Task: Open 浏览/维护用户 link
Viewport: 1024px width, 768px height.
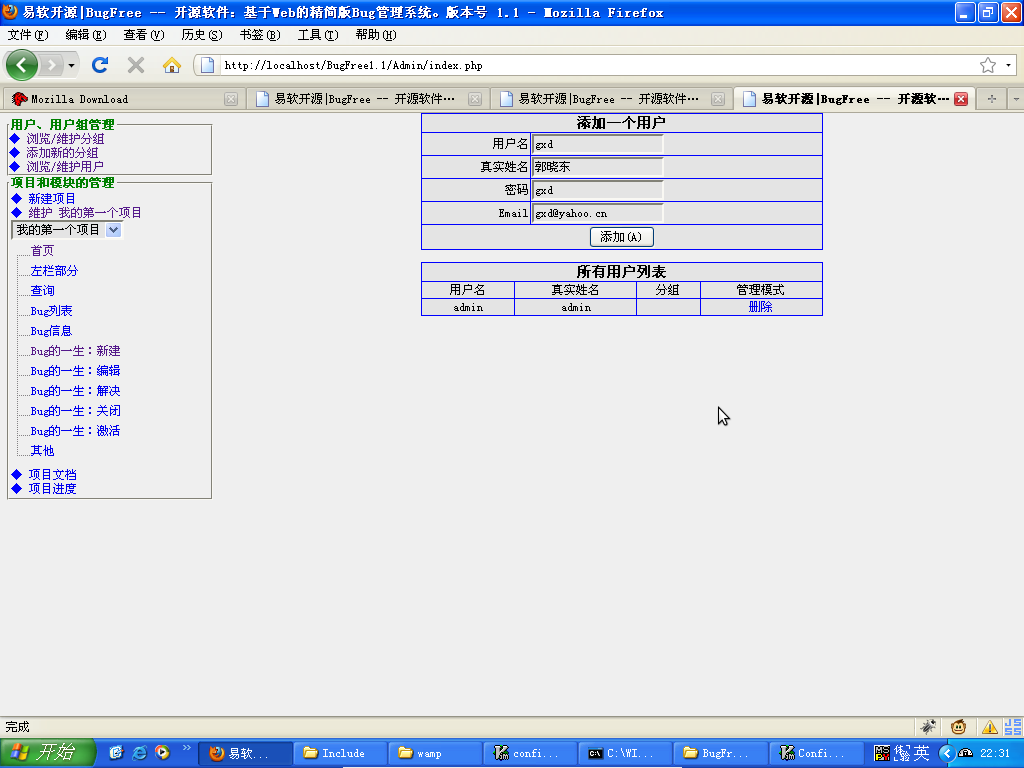Action: click(65, 167)
